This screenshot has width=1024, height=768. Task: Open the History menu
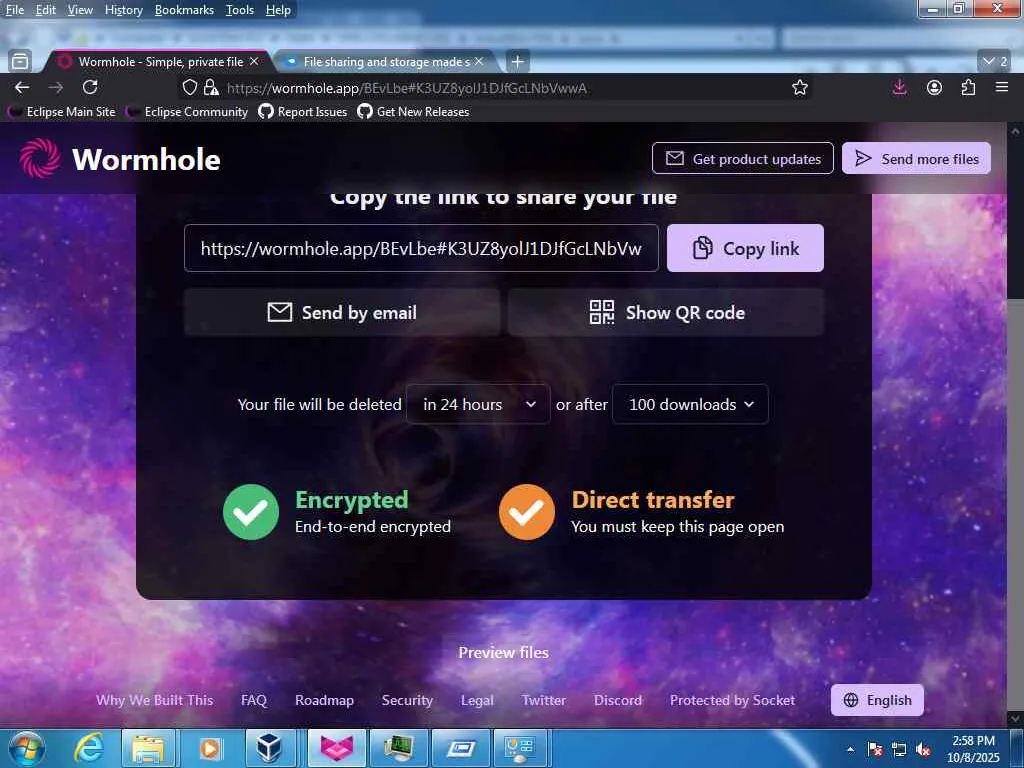(123, 10)
